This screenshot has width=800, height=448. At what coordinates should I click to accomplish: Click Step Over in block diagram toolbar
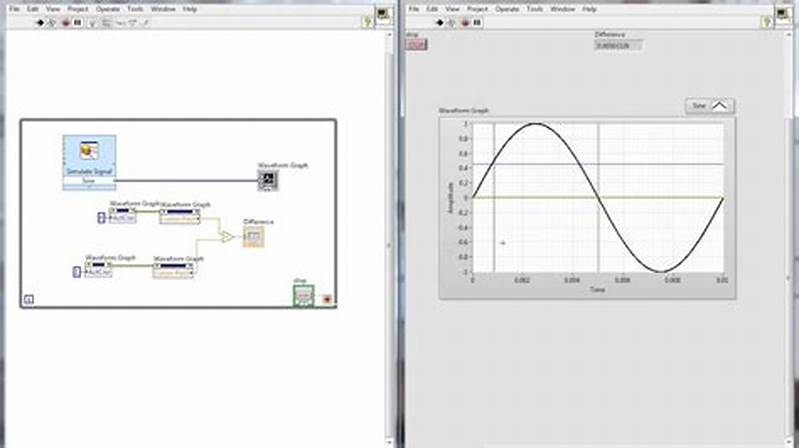133,22
